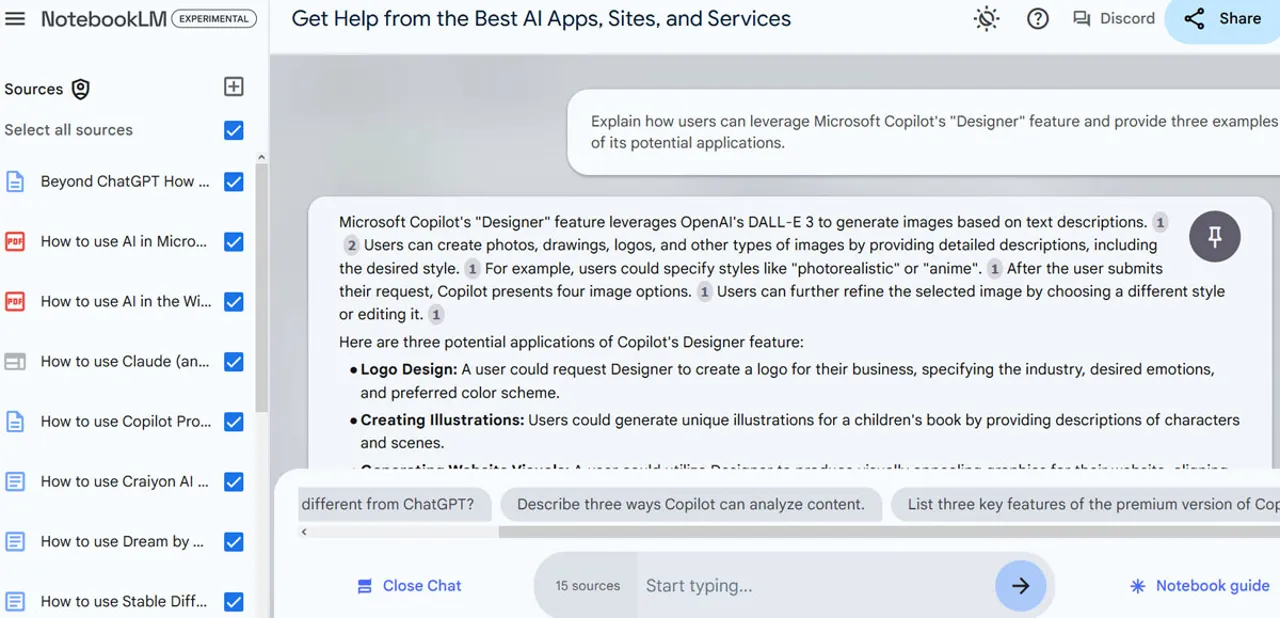Click the Share button
Viewport: 1280px width, 618px height.
click(x=1222, y=19)
